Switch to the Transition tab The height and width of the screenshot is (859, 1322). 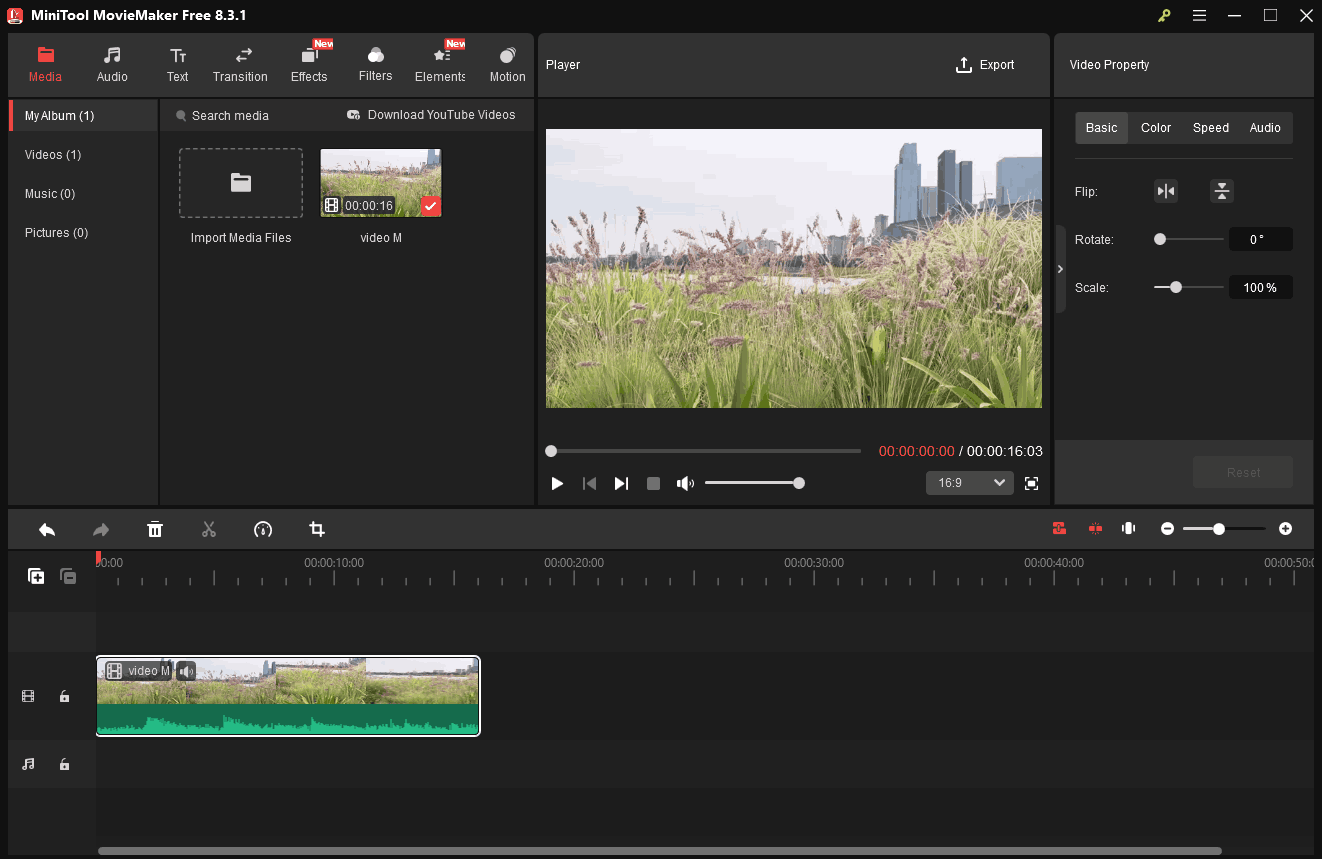pyautogui.click(x=240, y=65)
